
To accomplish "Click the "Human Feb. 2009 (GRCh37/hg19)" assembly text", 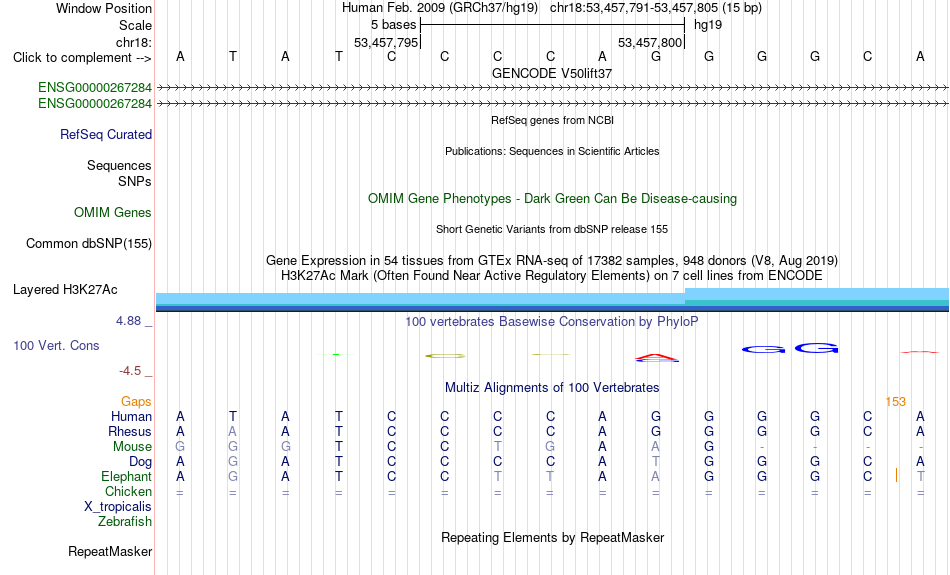I will click(440, 8).
